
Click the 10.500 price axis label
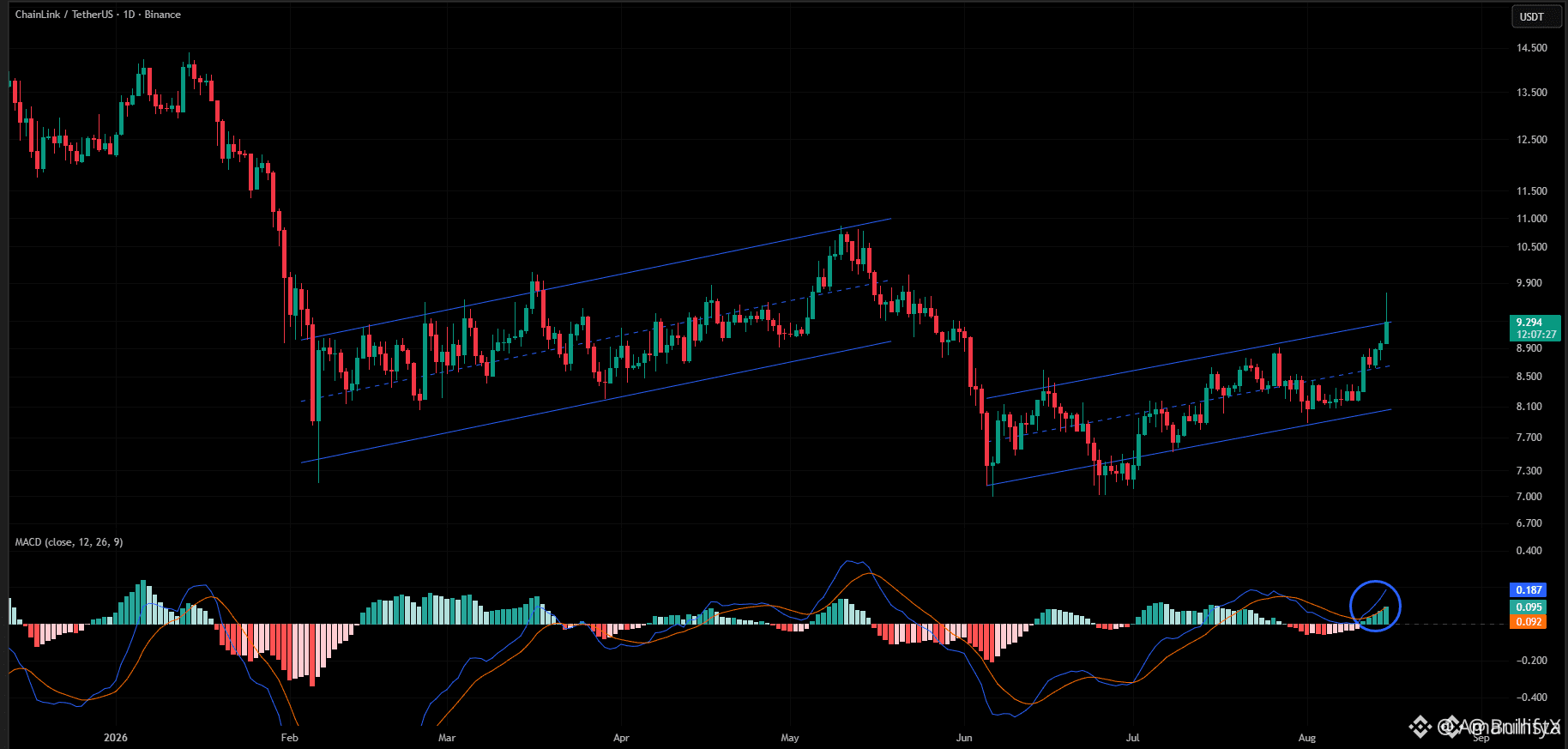(1532, 247)
